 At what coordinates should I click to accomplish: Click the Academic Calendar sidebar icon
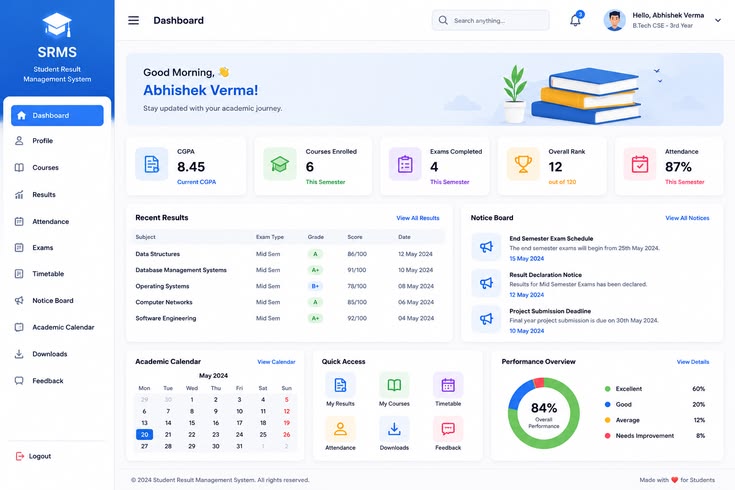(x=19, y=327)
